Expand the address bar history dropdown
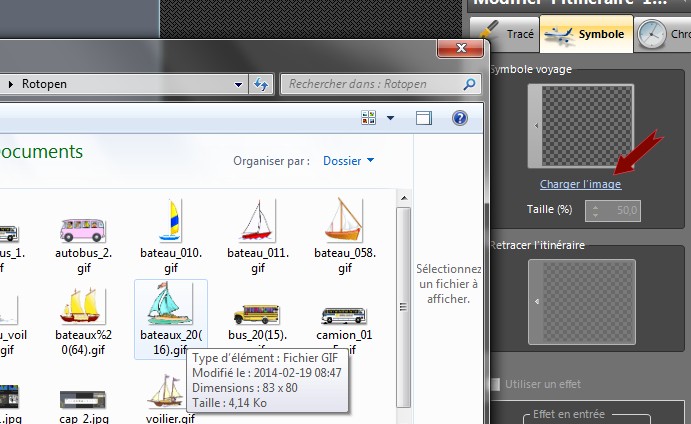Screen dimensions: 691x424 tap(238, 84)
